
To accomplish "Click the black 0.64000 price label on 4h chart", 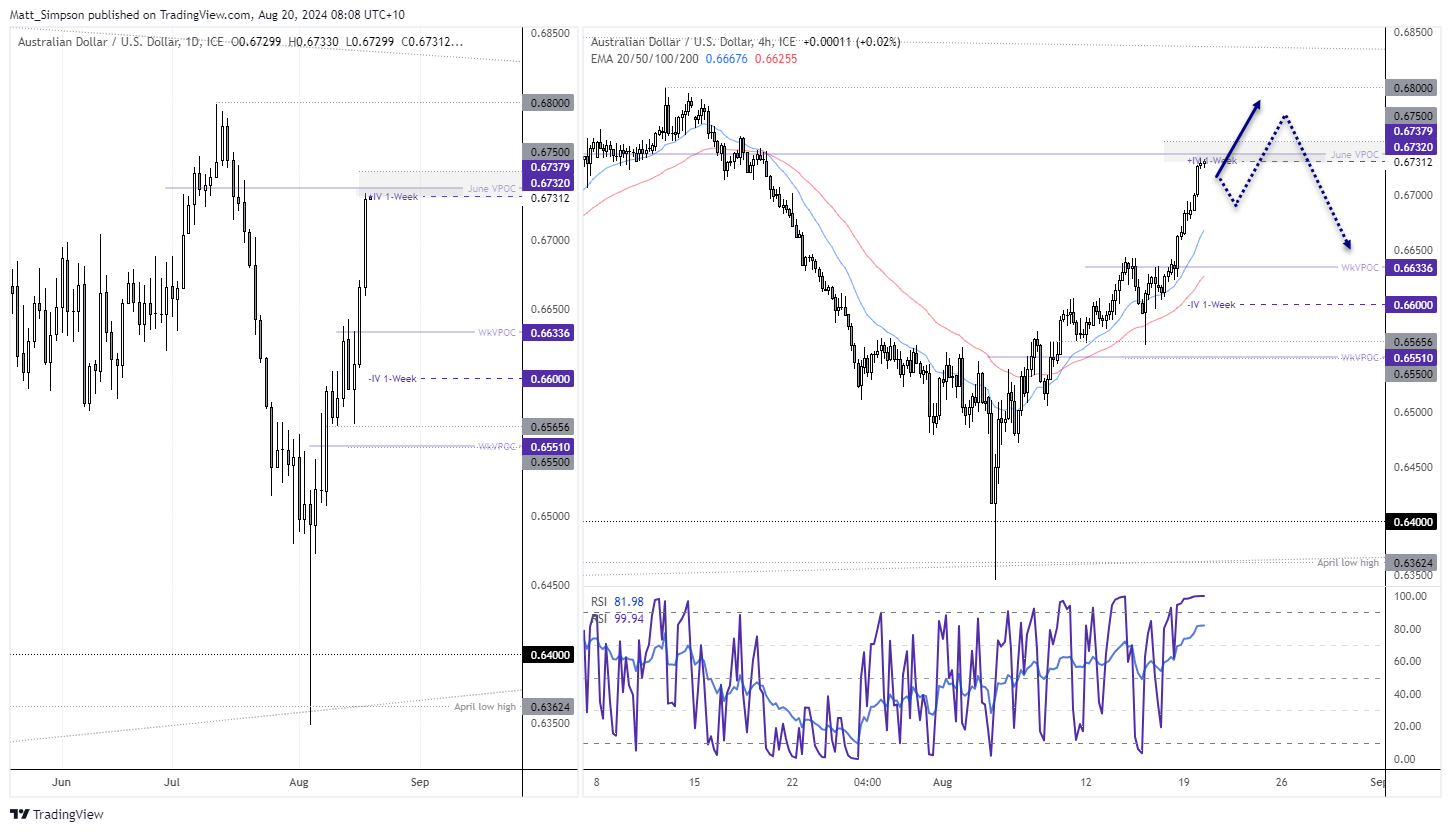I will (x=1413, y=521).
